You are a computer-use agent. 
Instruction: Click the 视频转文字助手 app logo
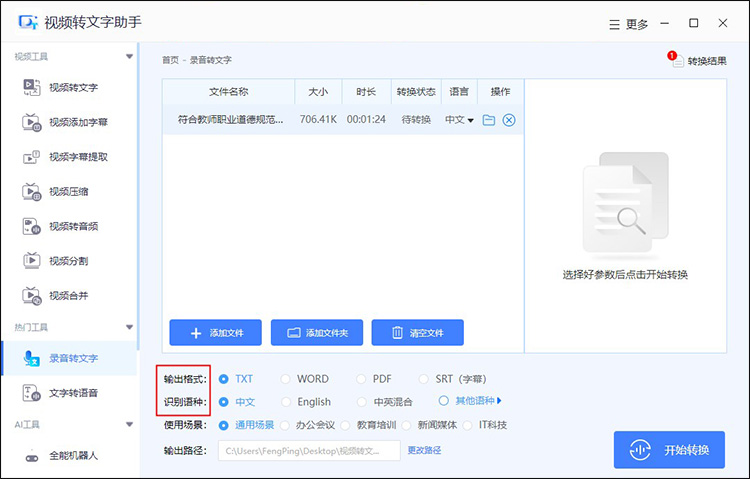click(x=28, y=22)
